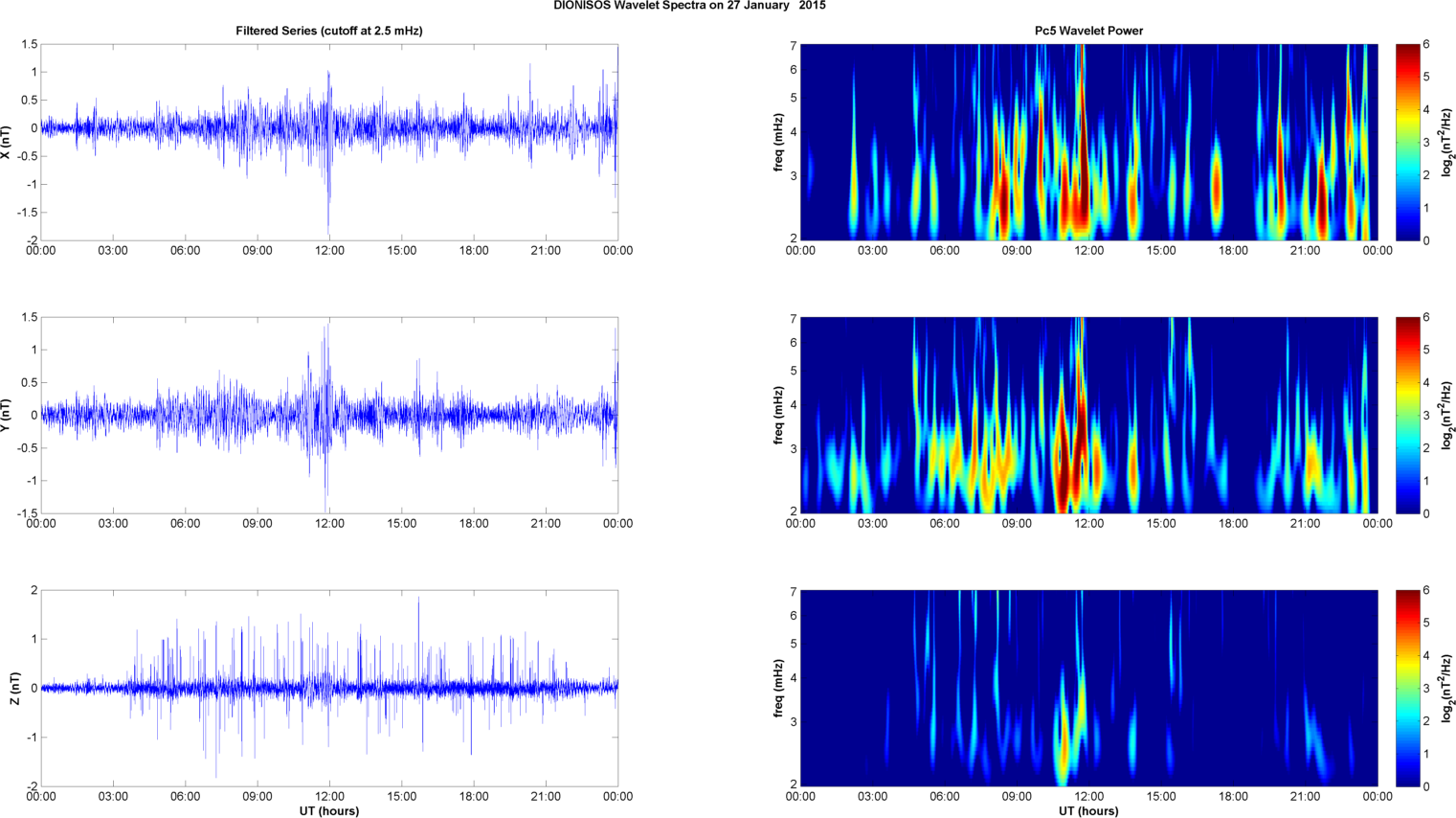1456x818 pixels.
Task: Click the 18:00 tick under the middle spectrogram
Action: point(1233,524)
